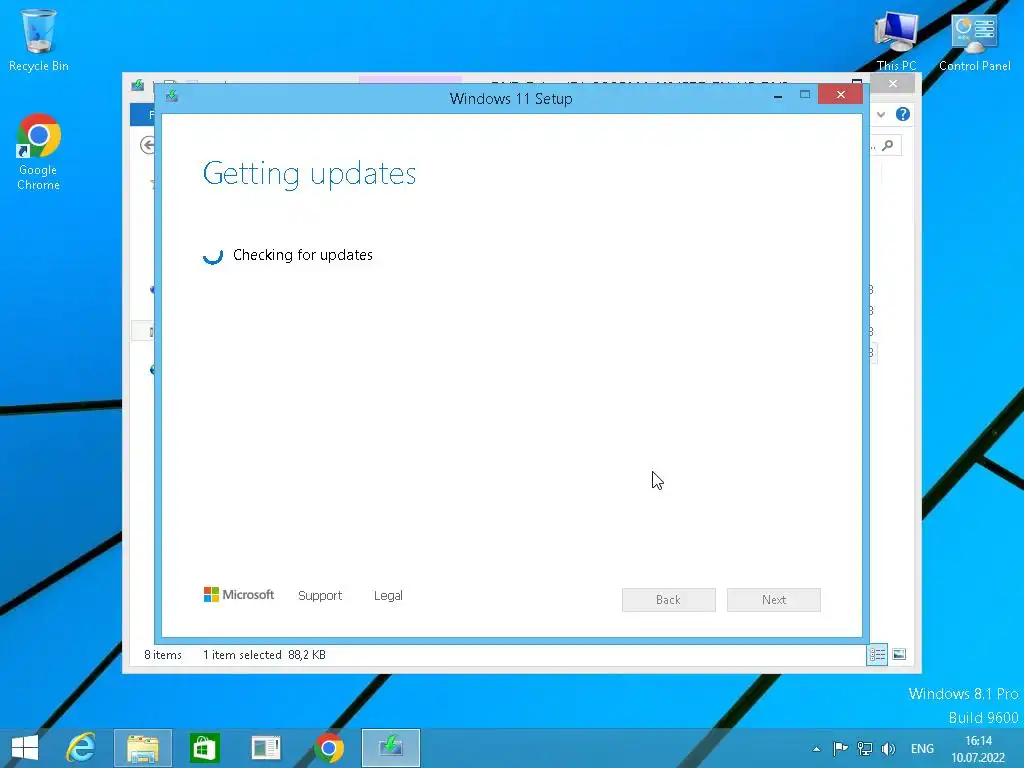The width and height of the screenshot is (1024, 768).
Task: Show hidden tray icons arrow
Action: pos(816,749)
